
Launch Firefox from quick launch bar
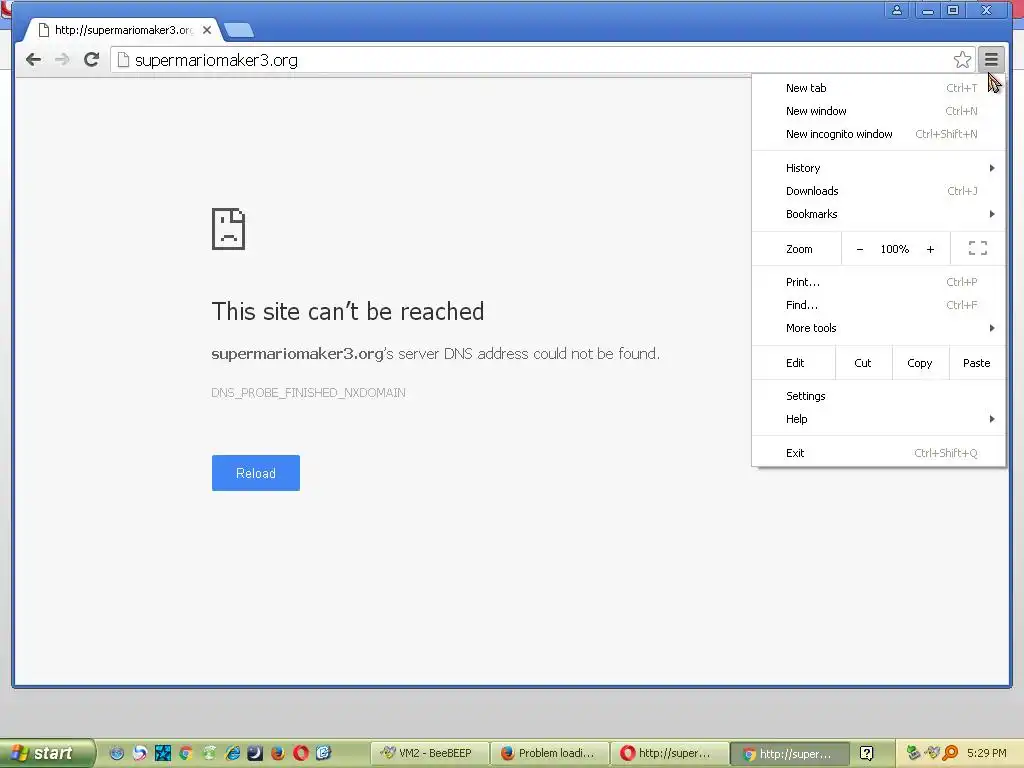tap(278, 753)
